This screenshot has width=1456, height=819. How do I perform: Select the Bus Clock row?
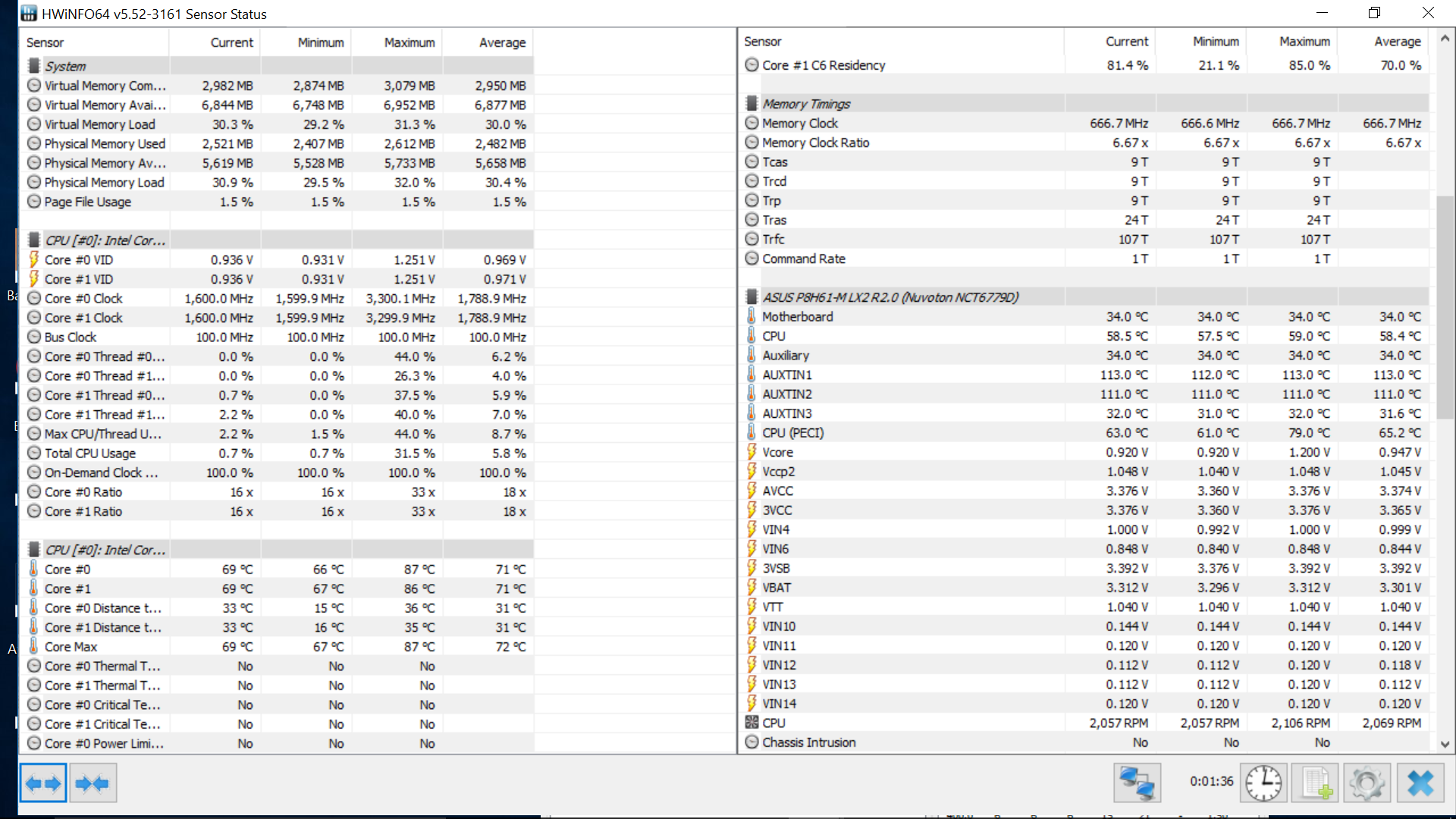[277, 337]
